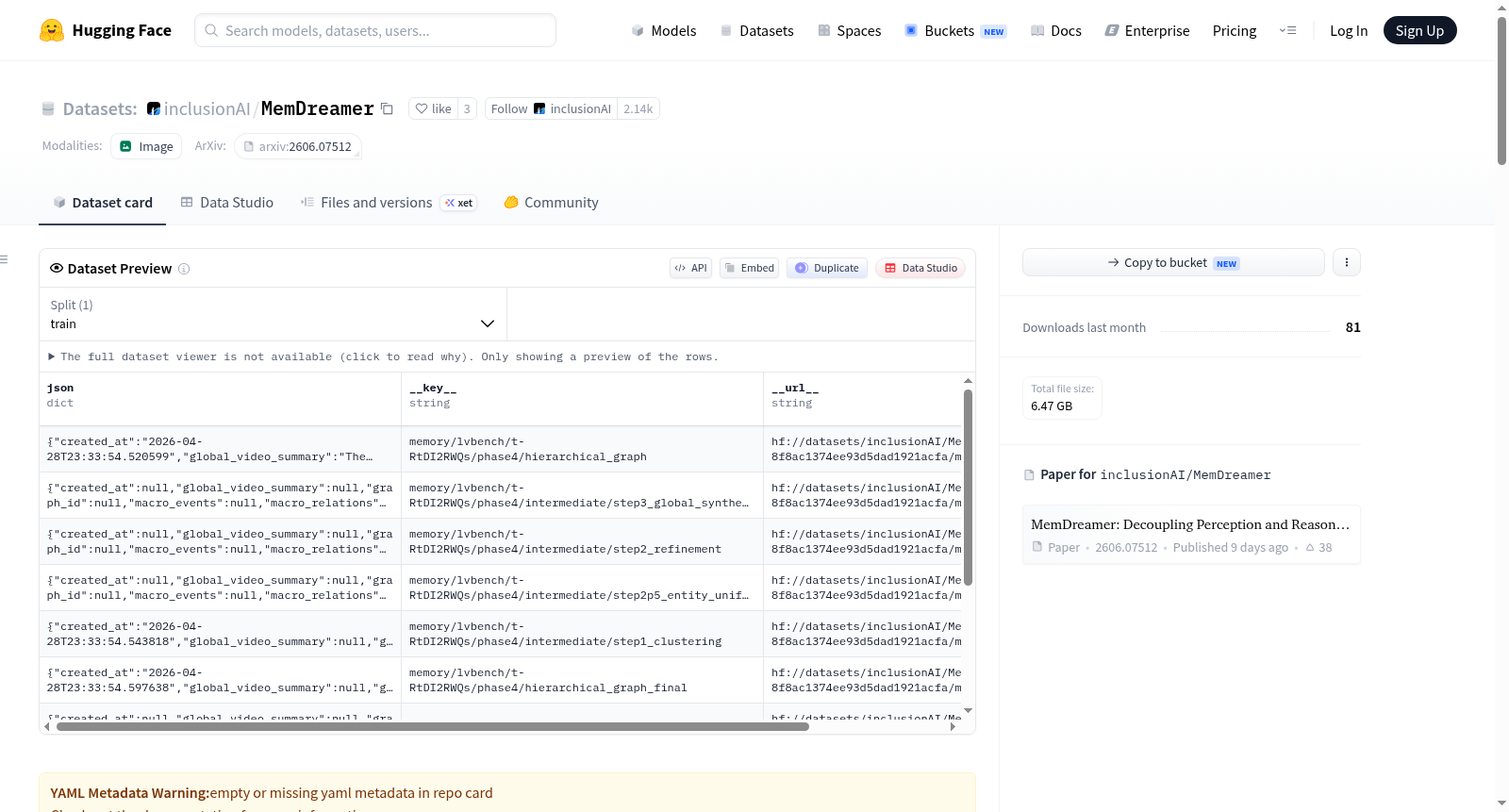The height and width of the screenshot is (812, 1509).
Task: Click the Hugging Face logo icon
Action: (52, 30)
